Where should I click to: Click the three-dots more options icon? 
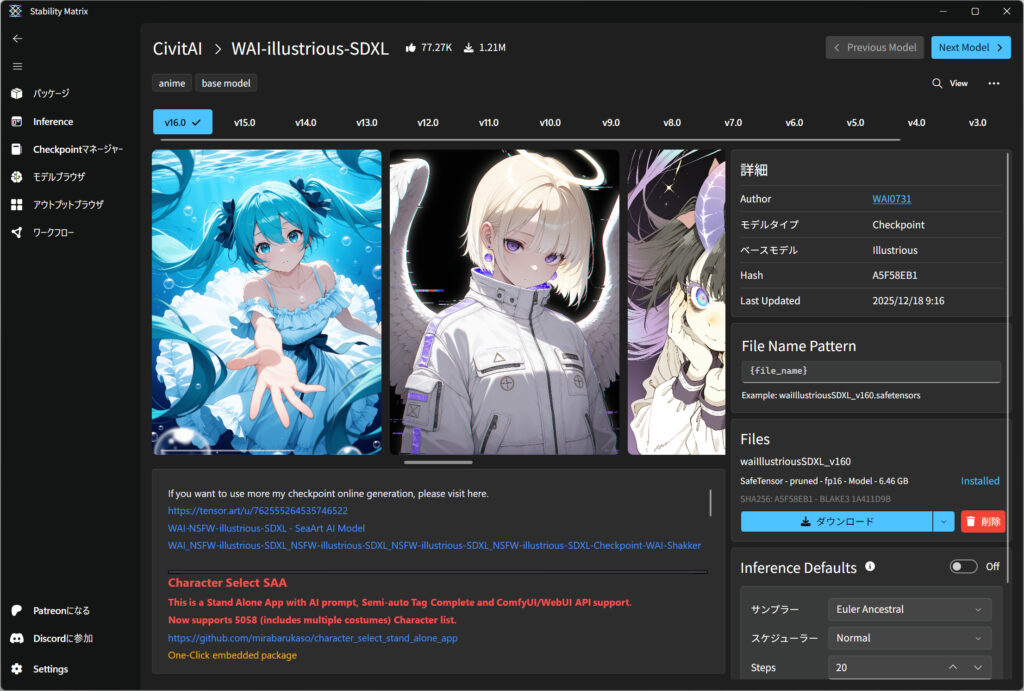(x=993, y=83)
